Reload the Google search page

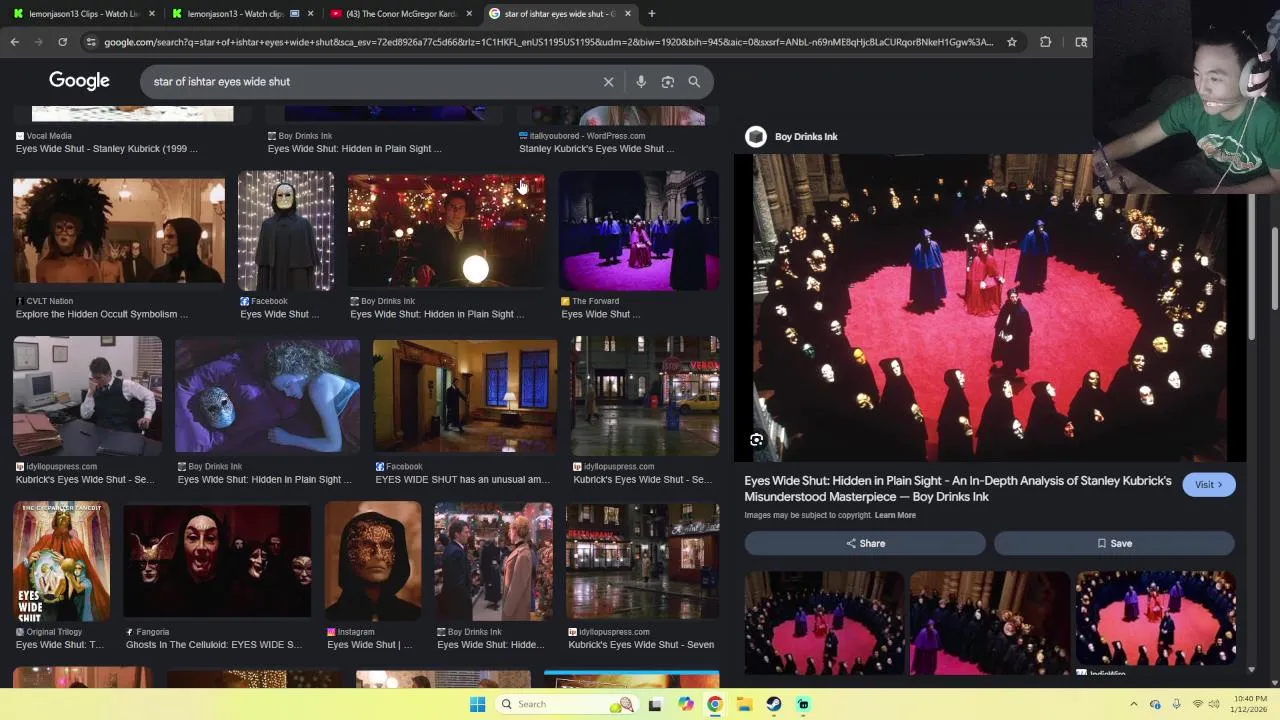[x=62, y=42]
